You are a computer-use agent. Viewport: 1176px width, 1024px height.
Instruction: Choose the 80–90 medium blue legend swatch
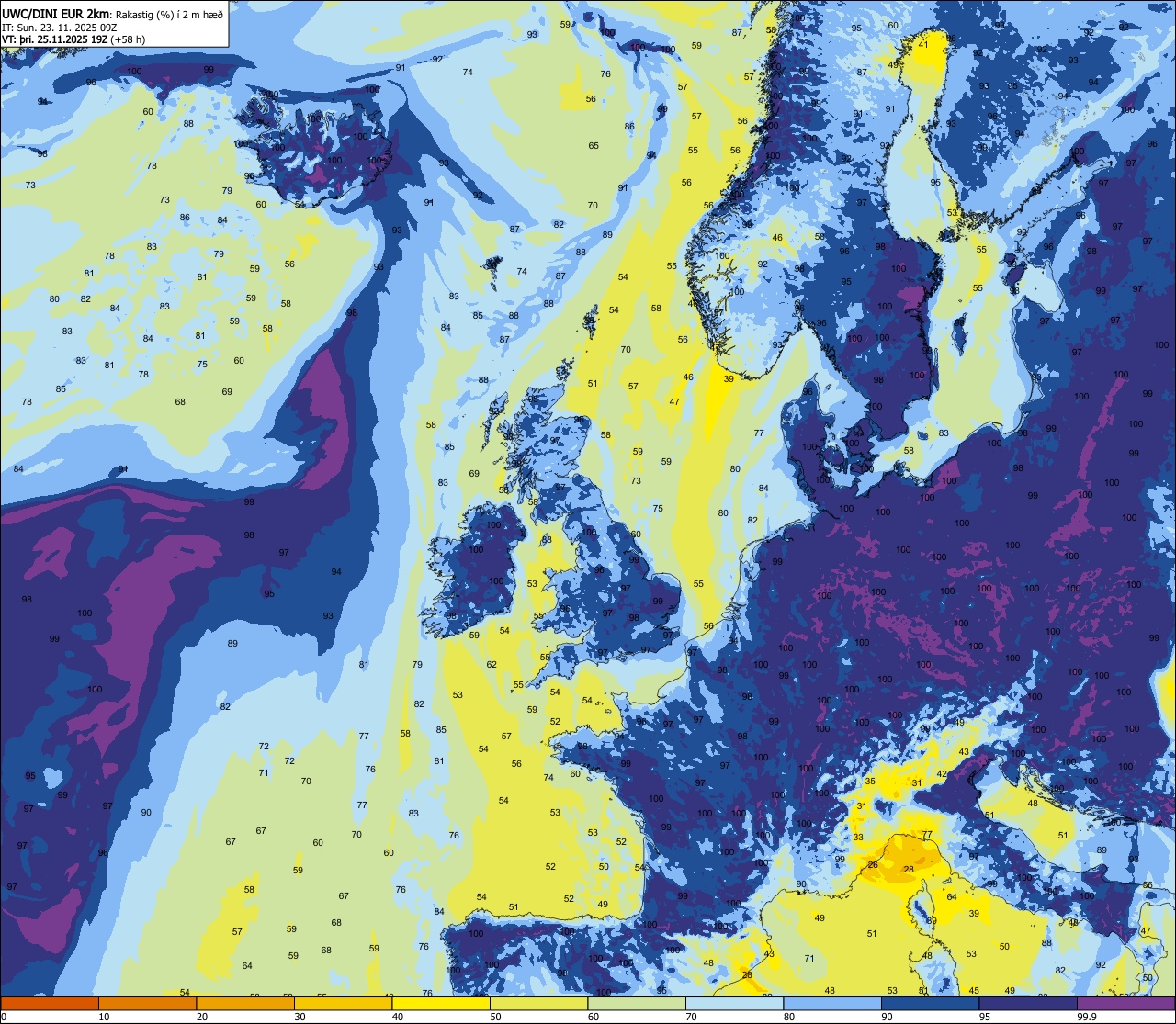(832, 1003)
